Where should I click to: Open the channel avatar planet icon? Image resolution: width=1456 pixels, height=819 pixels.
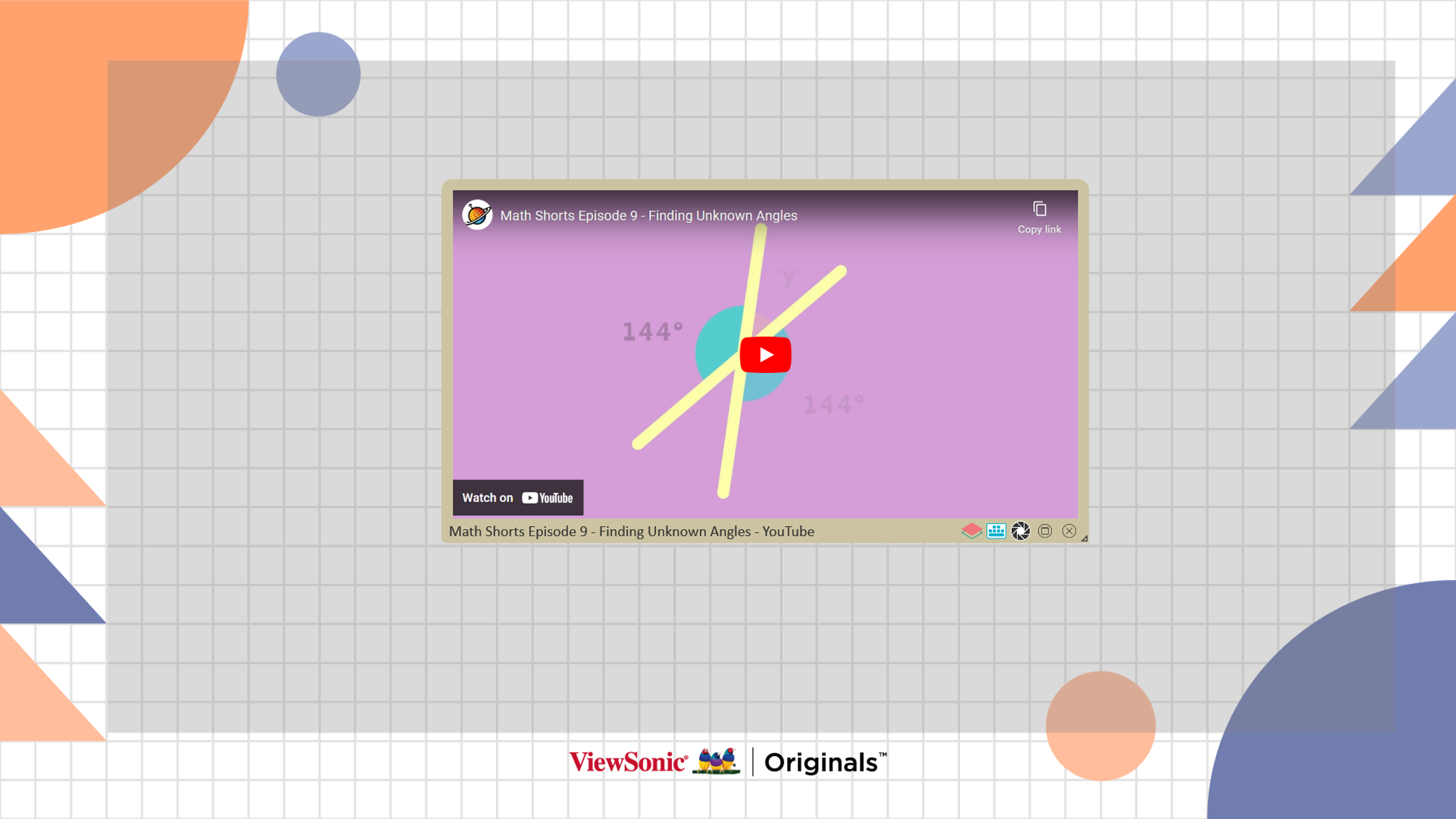point(477,215)
